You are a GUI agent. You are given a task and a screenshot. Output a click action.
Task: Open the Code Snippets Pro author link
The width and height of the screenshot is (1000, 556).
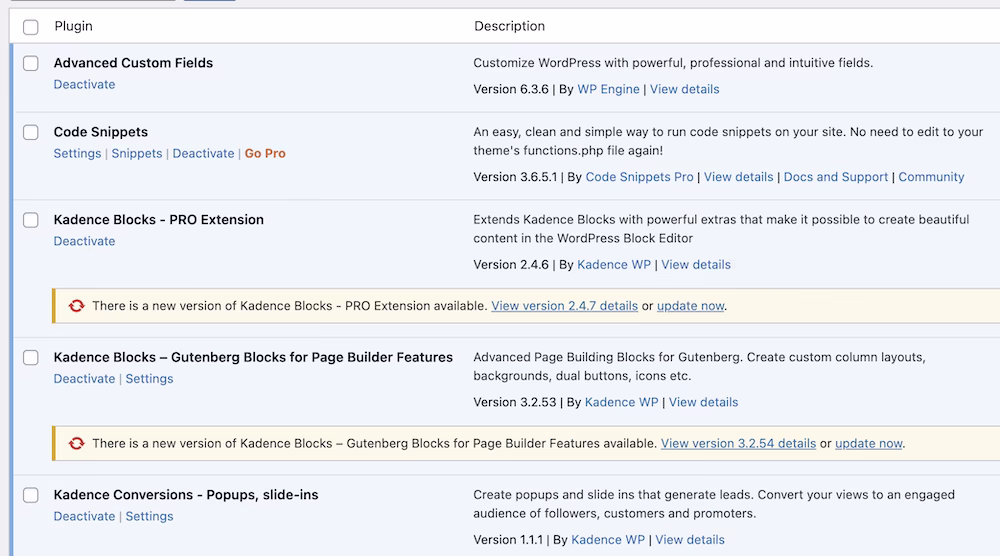pos(639,177)
